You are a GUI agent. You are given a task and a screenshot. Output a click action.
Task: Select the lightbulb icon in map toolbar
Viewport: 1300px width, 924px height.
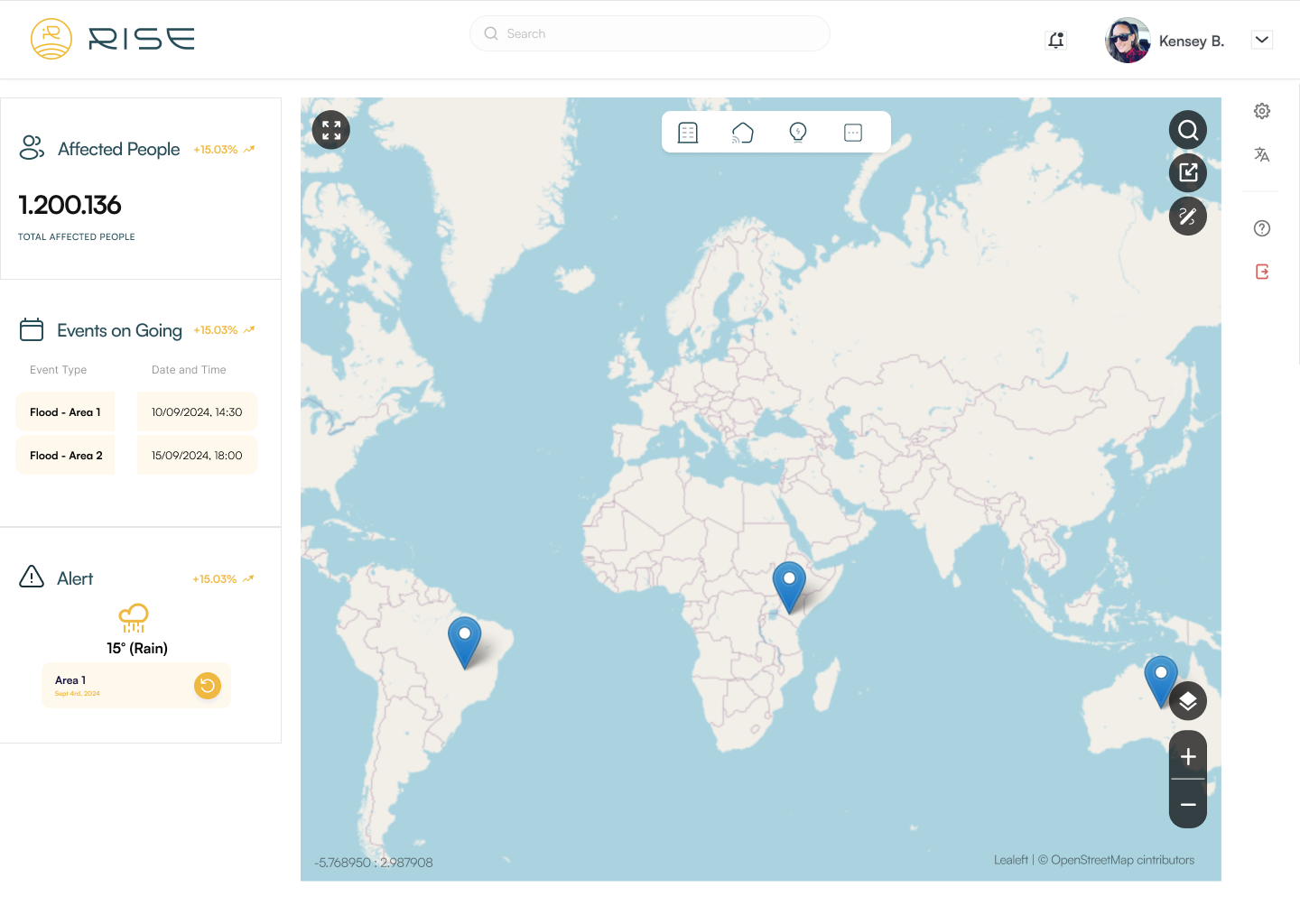pos(798,133)
